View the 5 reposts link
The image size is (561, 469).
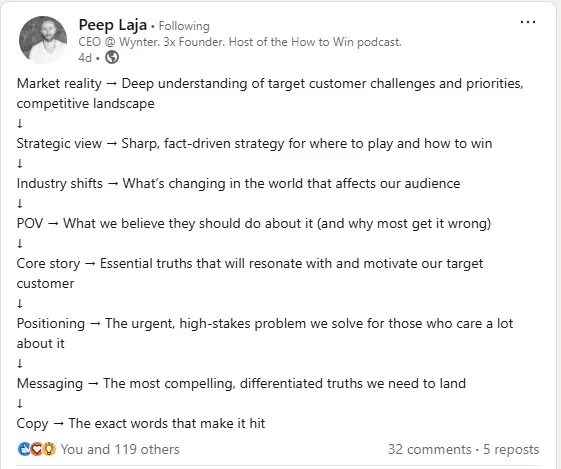click(x=511, y=449)
